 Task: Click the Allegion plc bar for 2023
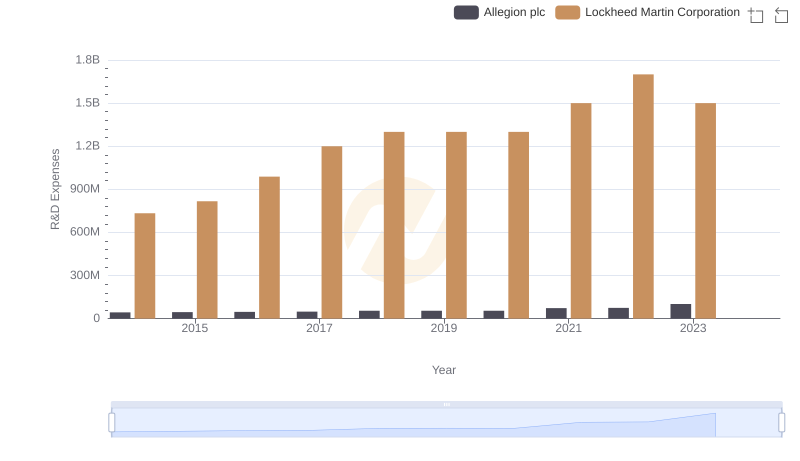click(681, 311)
